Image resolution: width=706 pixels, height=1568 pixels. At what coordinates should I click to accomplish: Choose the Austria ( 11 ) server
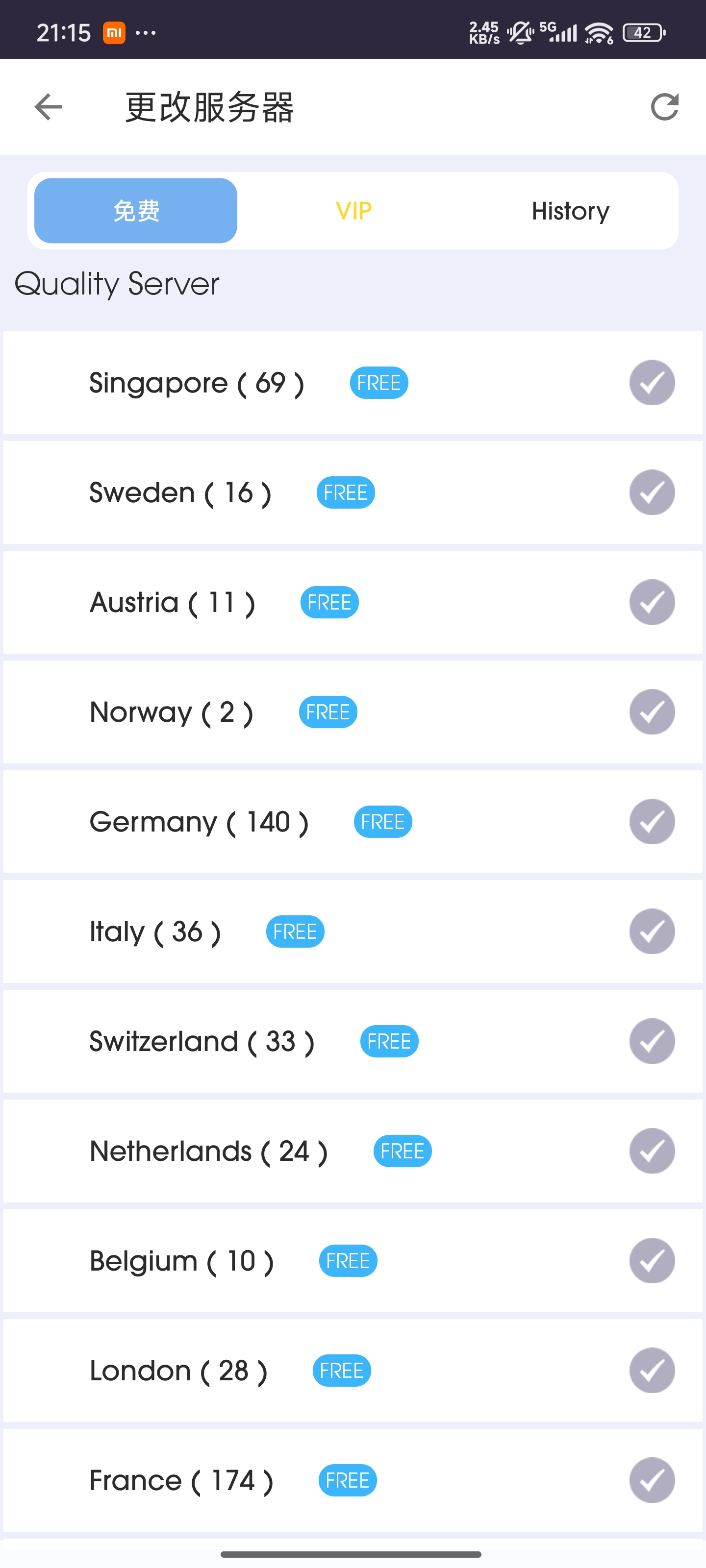173,603
